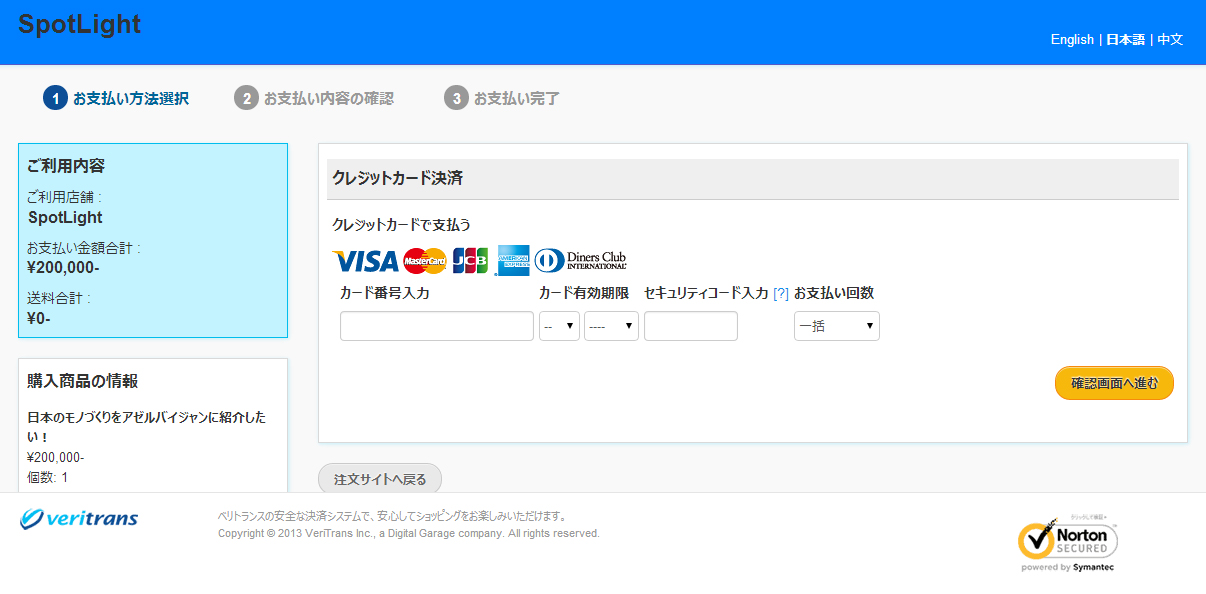Switch language to 中文

pos(1170,40)
